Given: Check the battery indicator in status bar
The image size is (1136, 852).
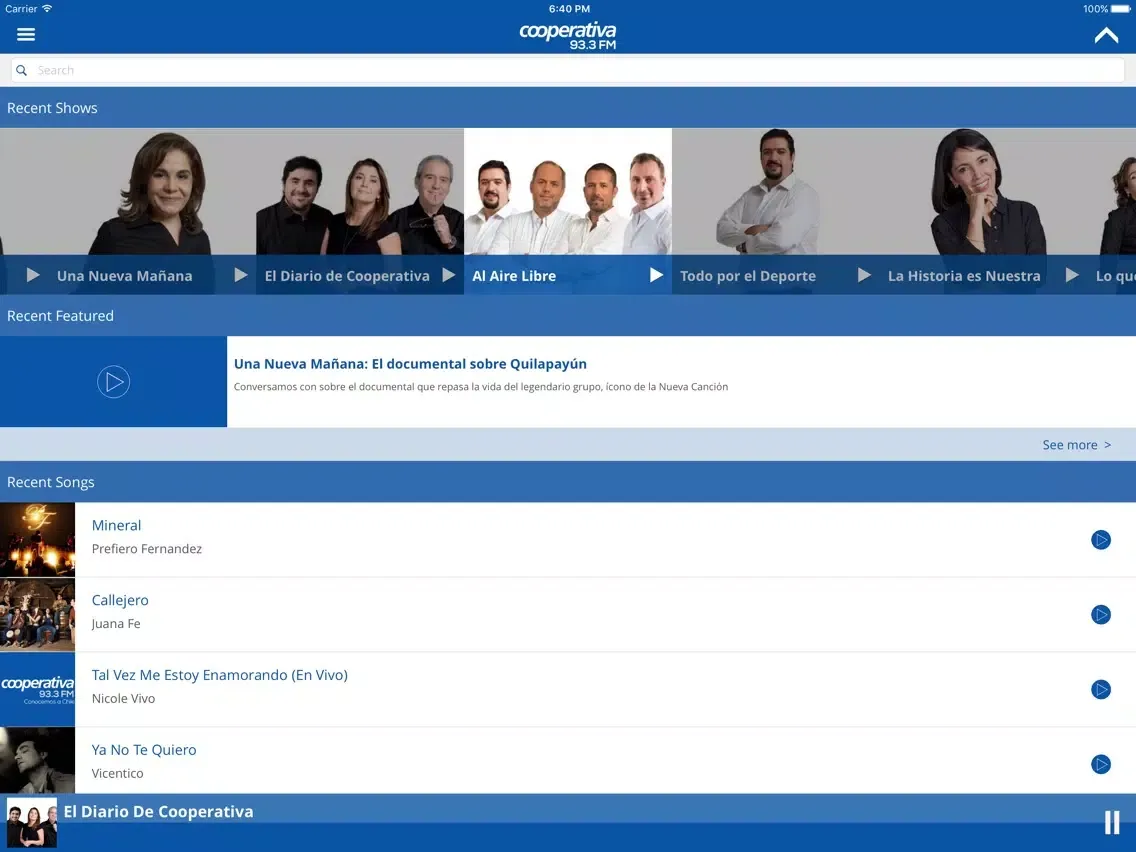Looking at the screenshot, I should 1120,9.
